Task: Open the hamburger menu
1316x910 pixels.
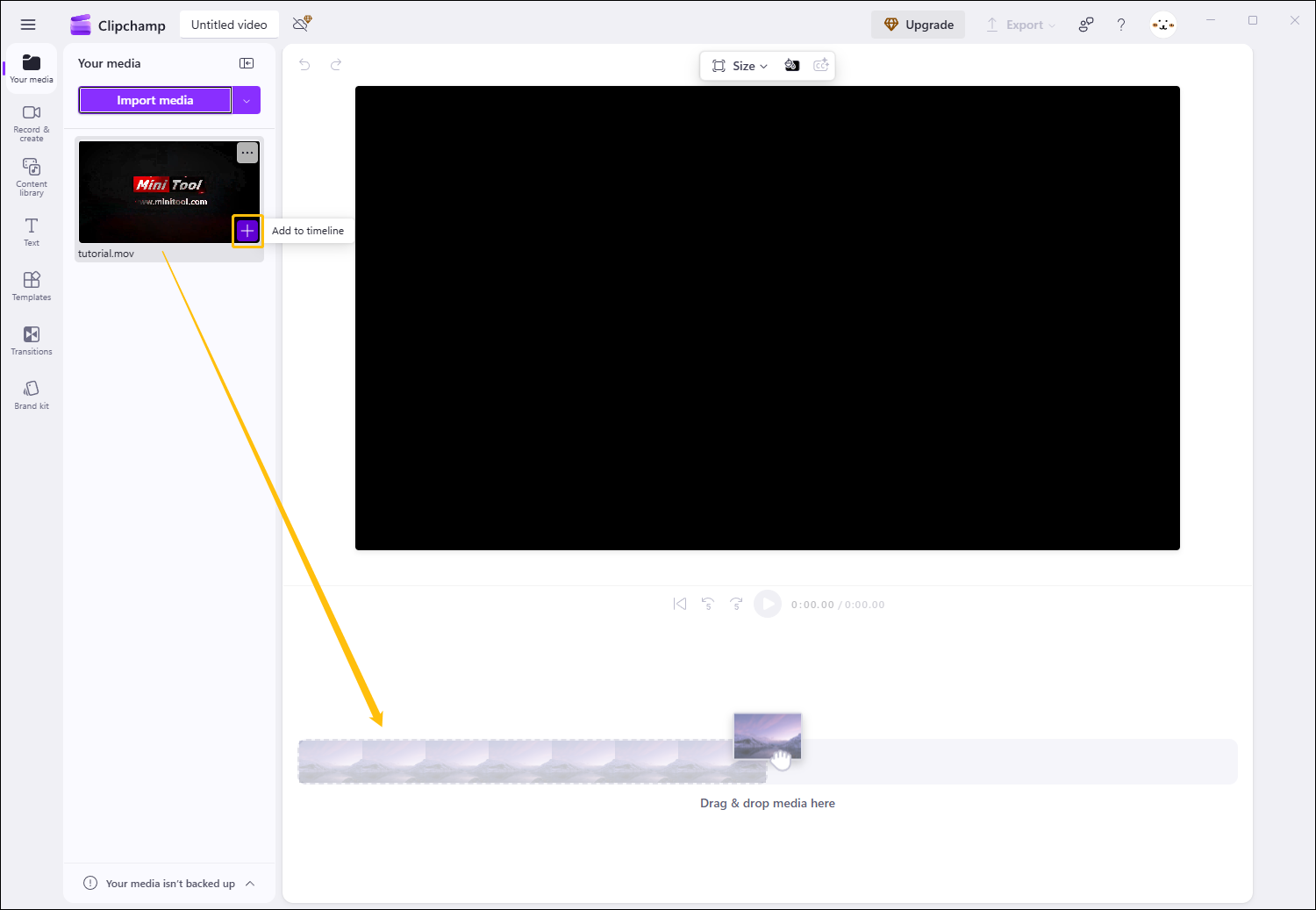Action: (27, 24)
